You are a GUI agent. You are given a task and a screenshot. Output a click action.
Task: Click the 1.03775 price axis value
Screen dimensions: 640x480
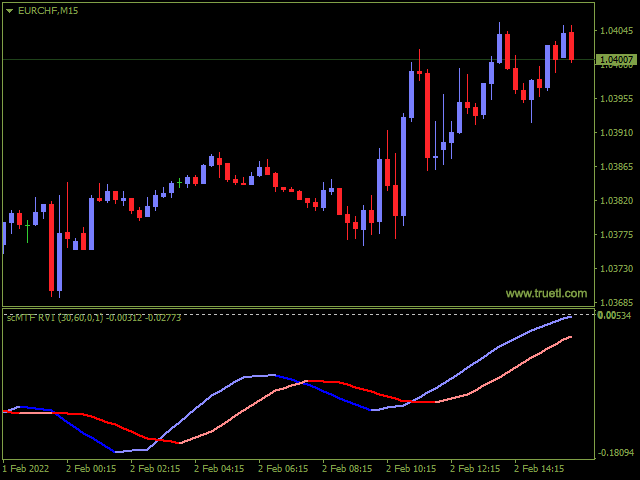(616, 235)
